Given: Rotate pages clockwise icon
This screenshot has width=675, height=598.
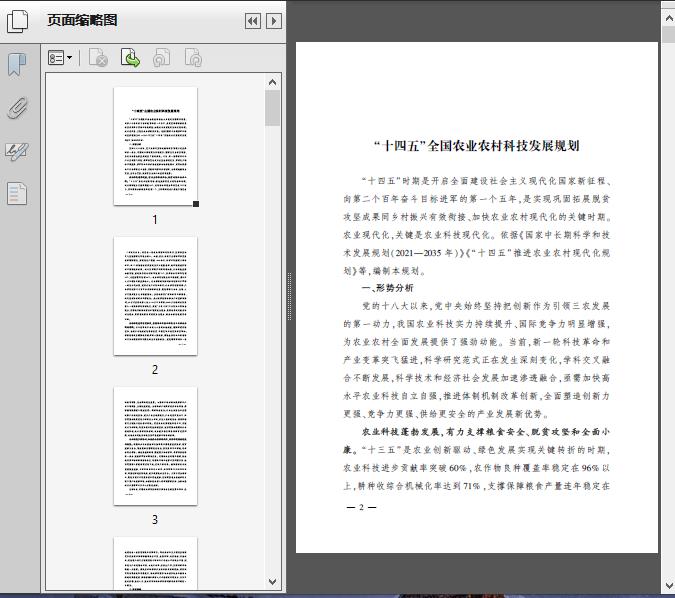Looking at the screenshot, I should click(193, 58).
